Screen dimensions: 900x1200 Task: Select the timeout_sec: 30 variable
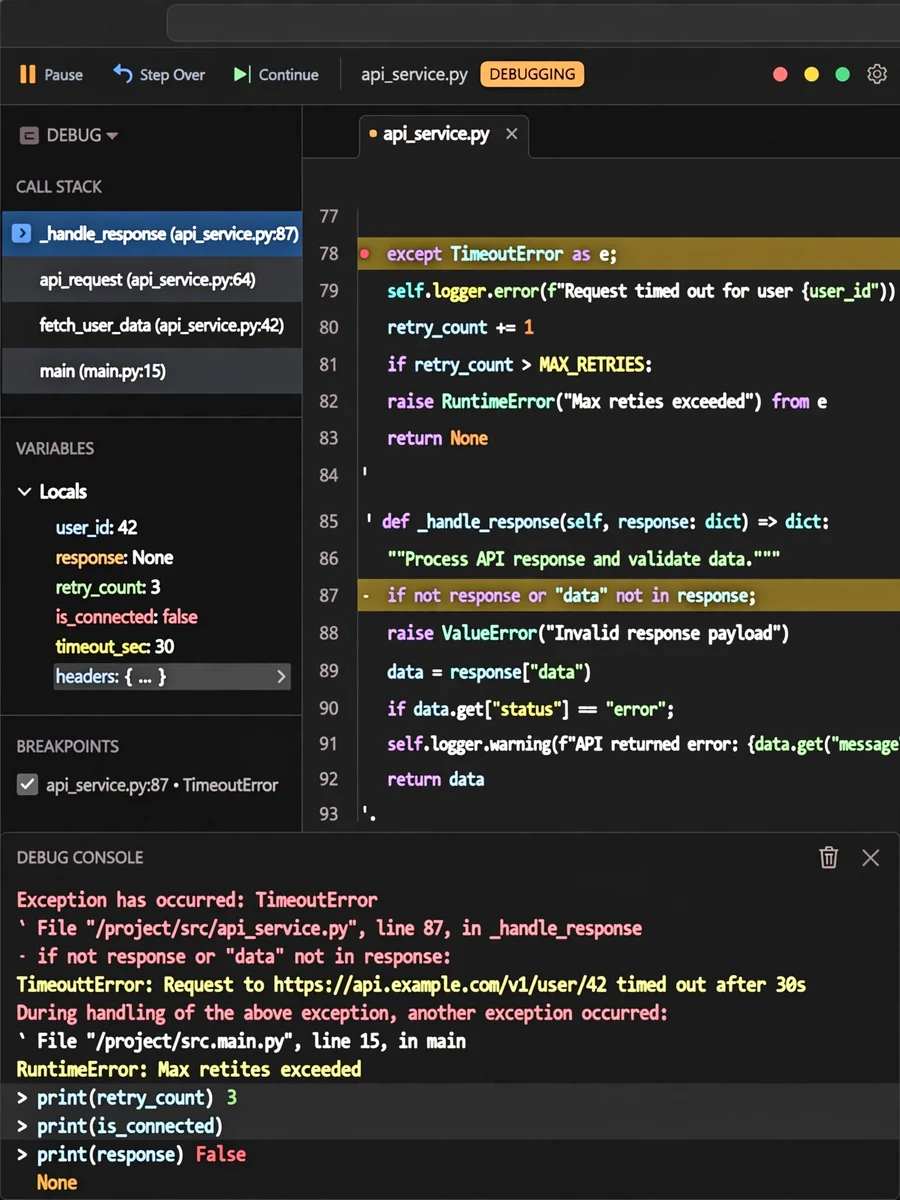[115, 646]
